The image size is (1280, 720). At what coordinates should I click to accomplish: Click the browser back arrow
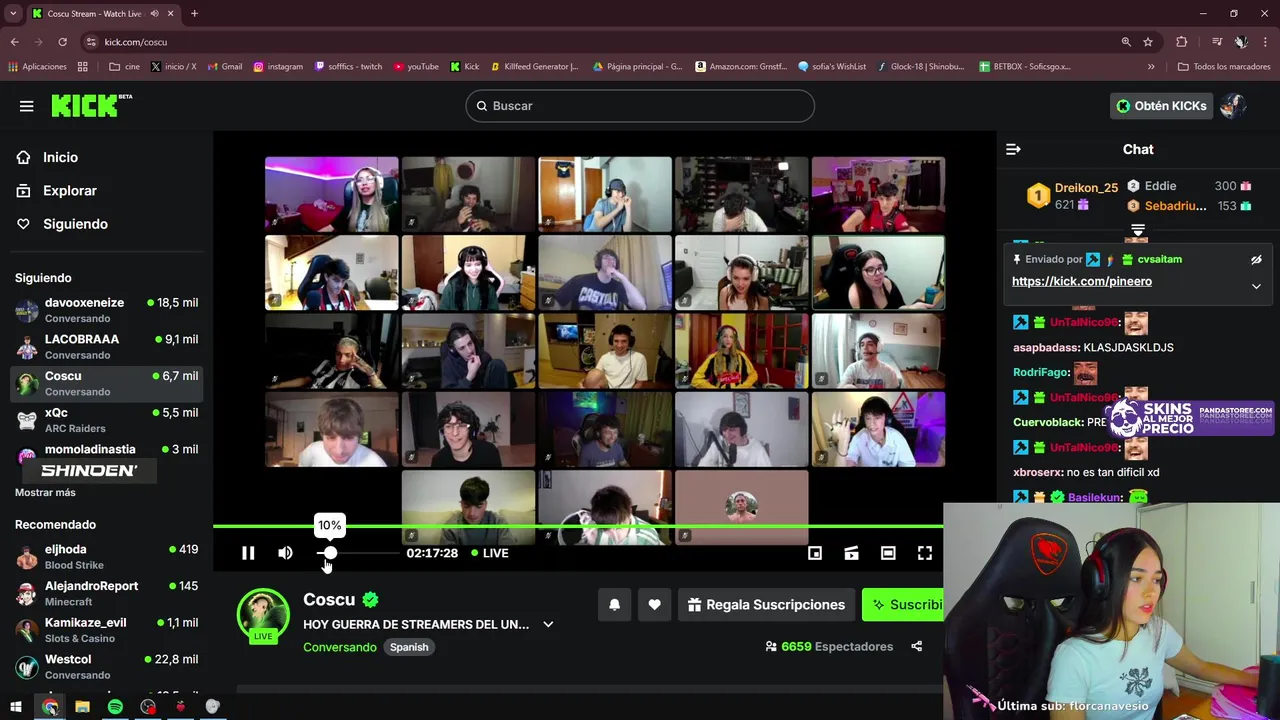click(x=14, y=42)
